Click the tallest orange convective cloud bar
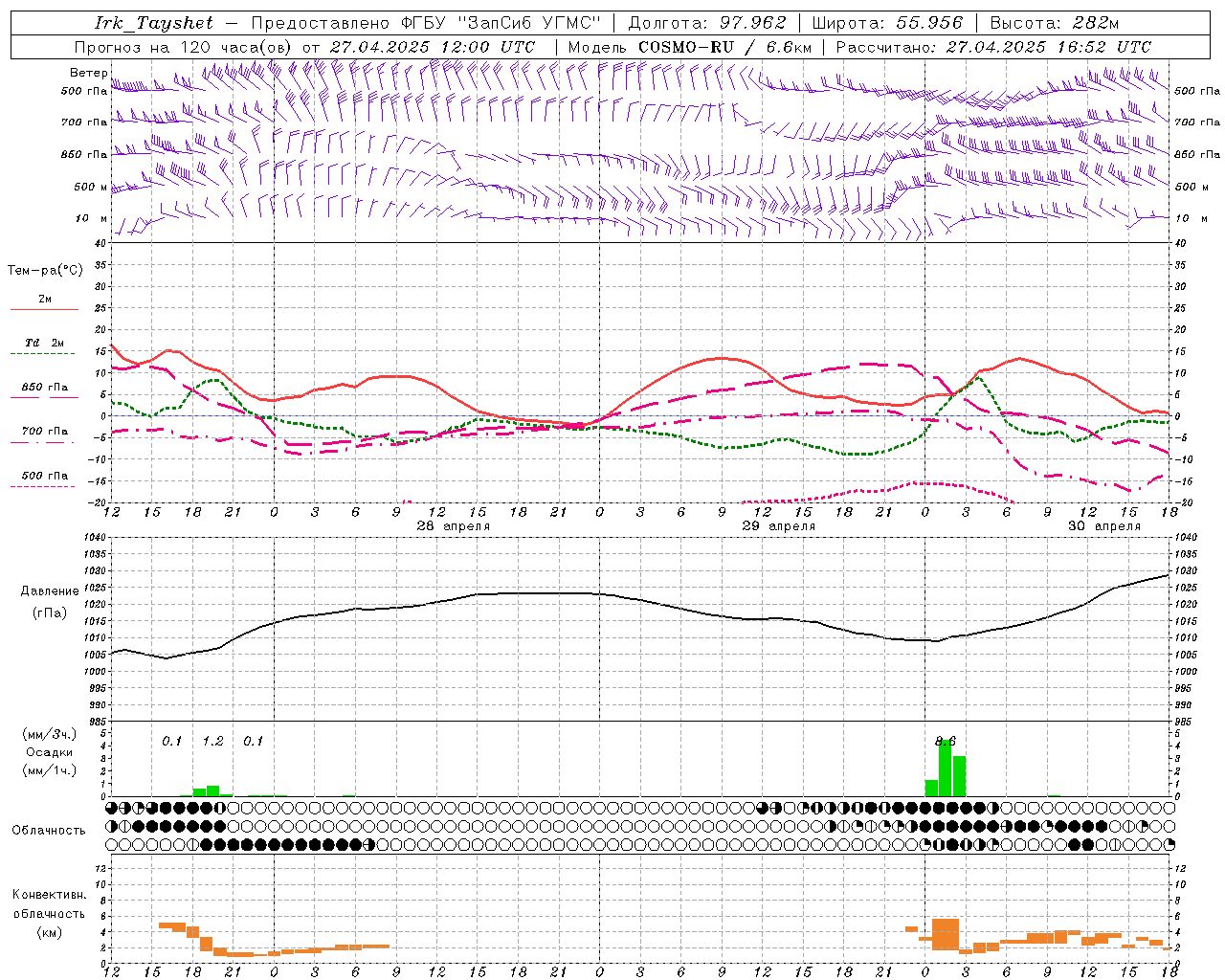1225x980 pixels. (946, 934)
